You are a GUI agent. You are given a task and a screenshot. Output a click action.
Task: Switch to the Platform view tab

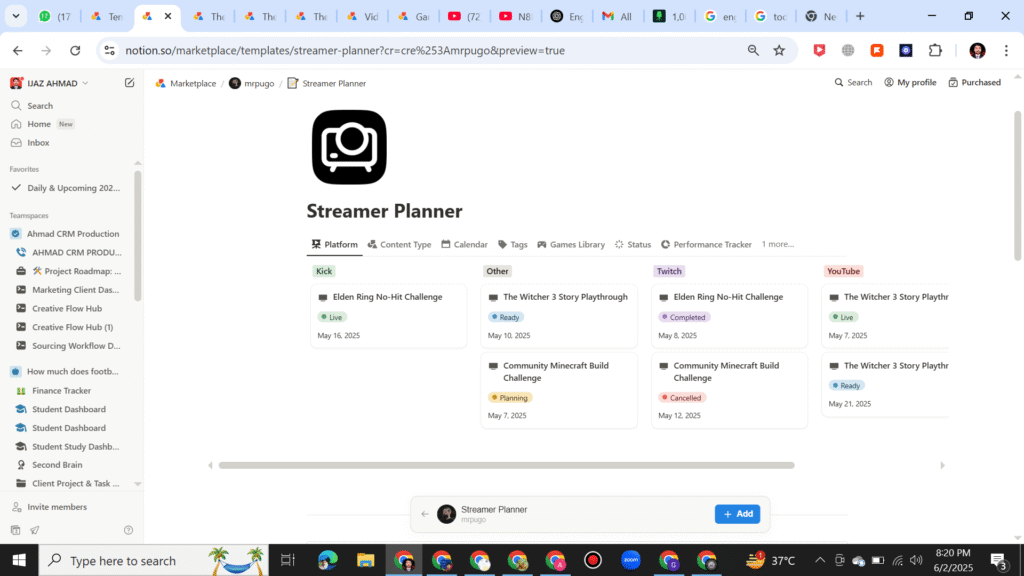point(334,244)
